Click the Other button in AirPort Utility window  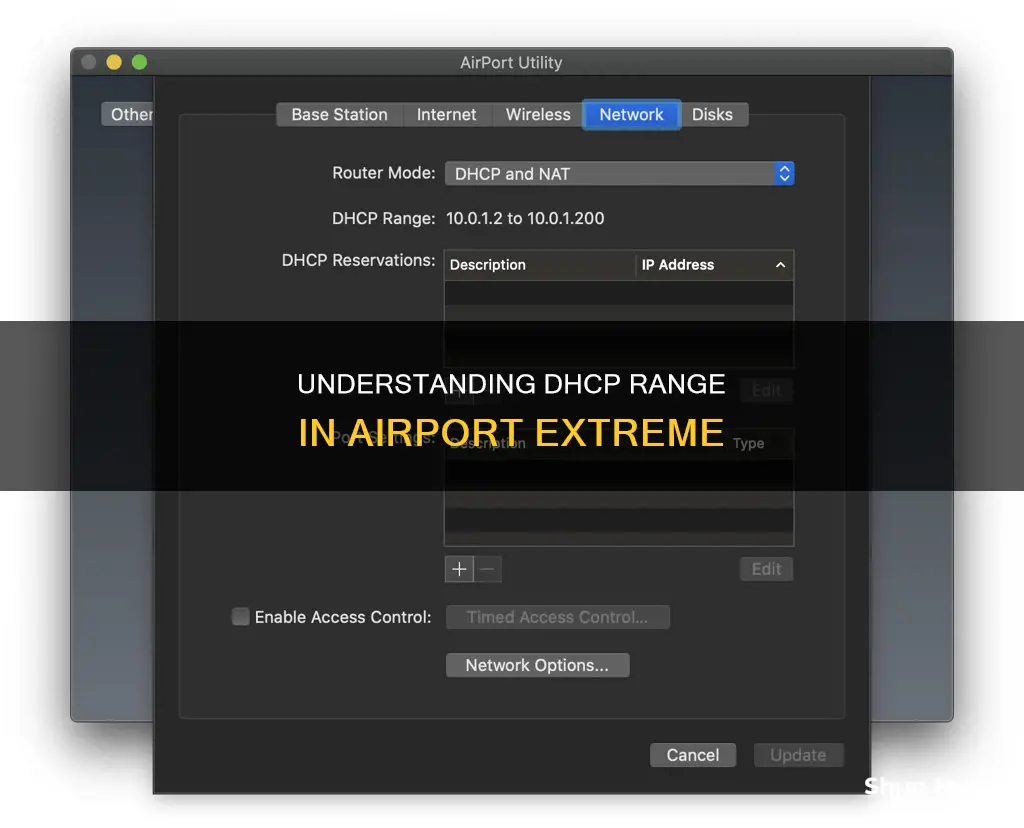pos(128,115)
